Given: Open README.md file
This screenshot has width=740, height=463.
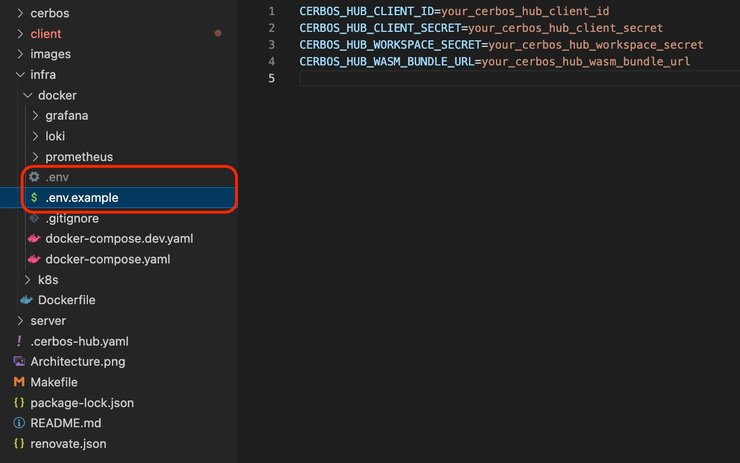Looking at the screenshot, I should (x=66, y=423).
